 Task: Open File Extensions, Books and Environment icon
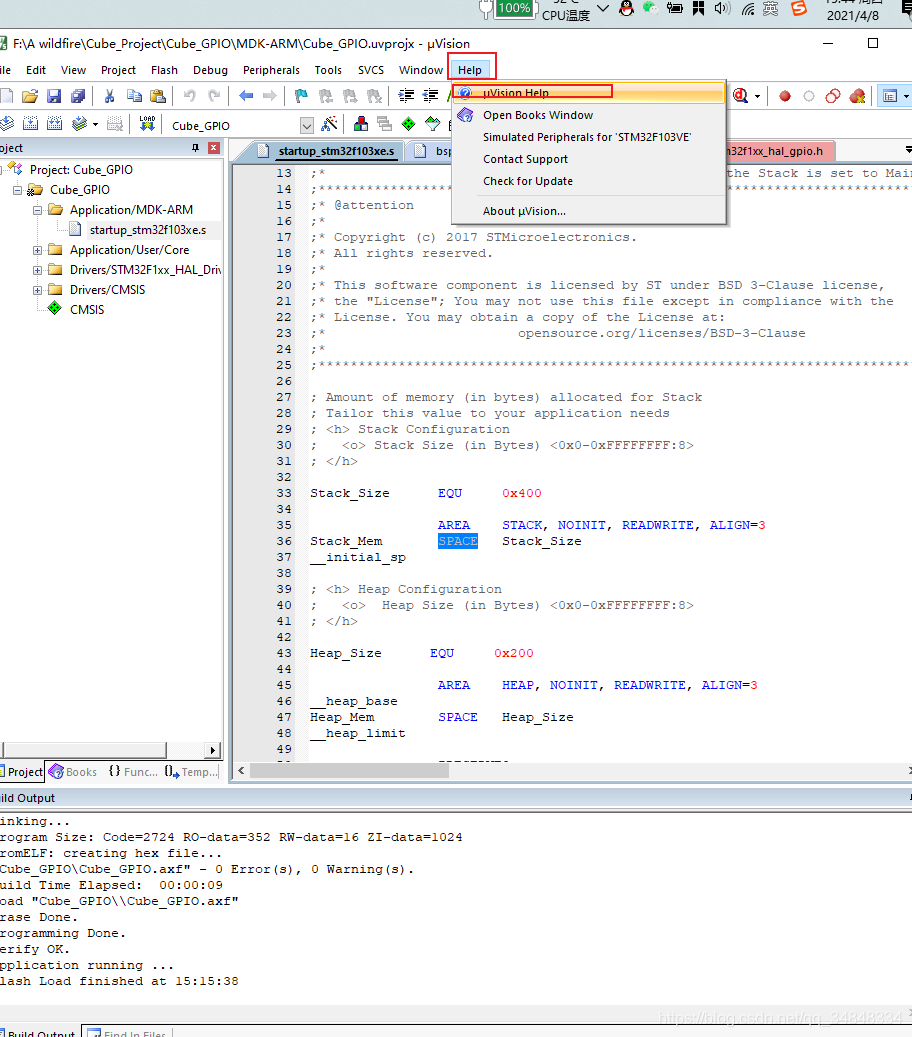pos(361,124)
